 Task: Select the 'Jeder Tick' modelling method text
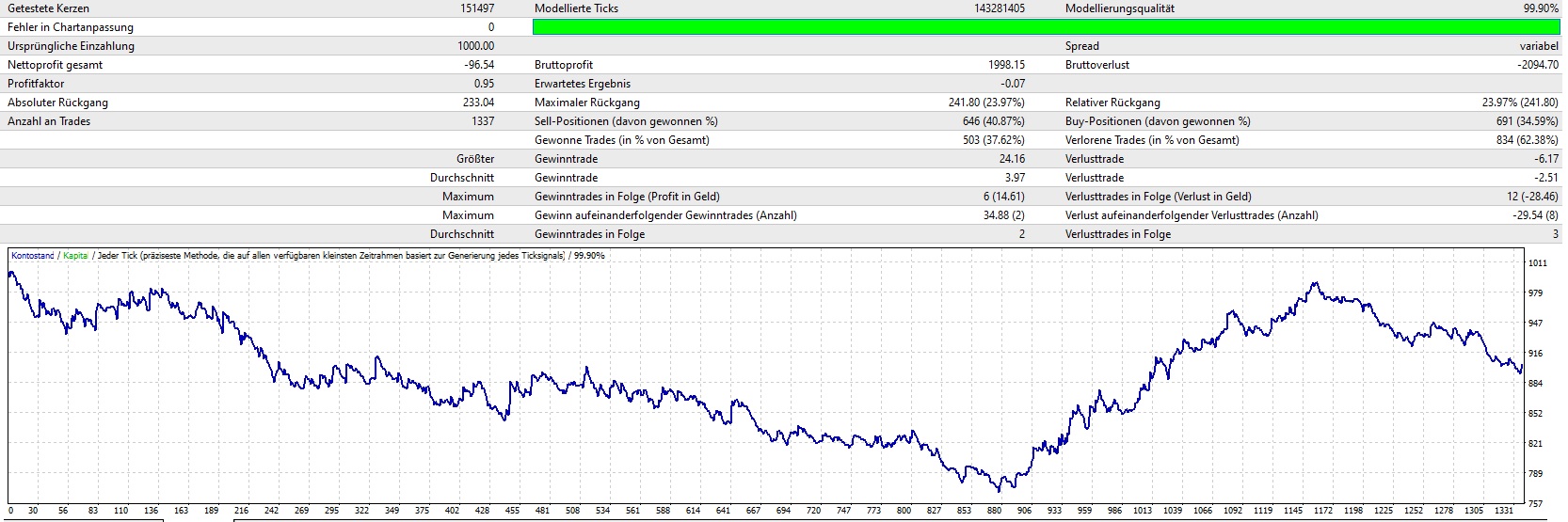pos(117,256)
